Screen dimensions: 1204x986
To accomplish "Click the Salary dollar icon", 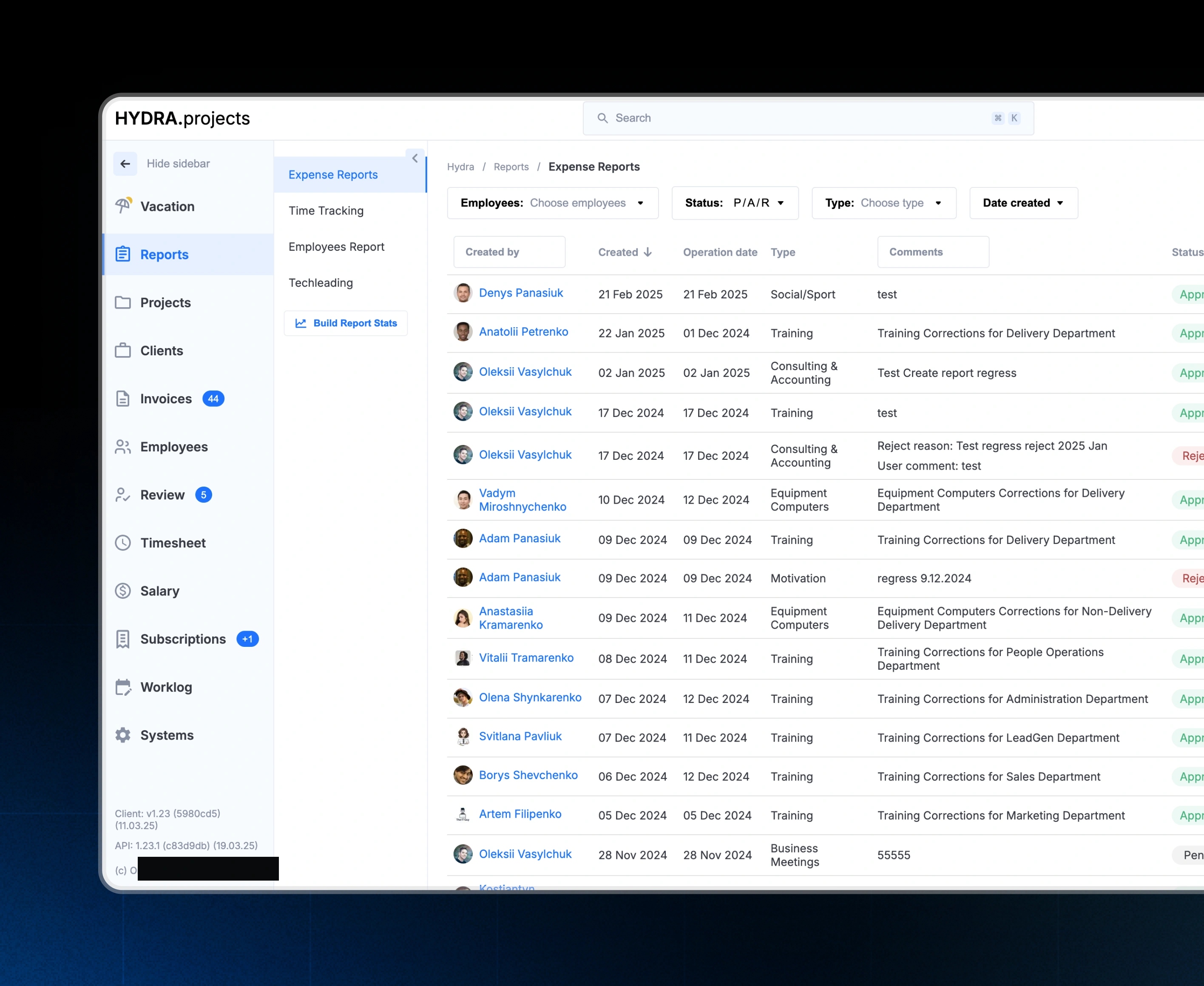I will (x=123, y=591).
